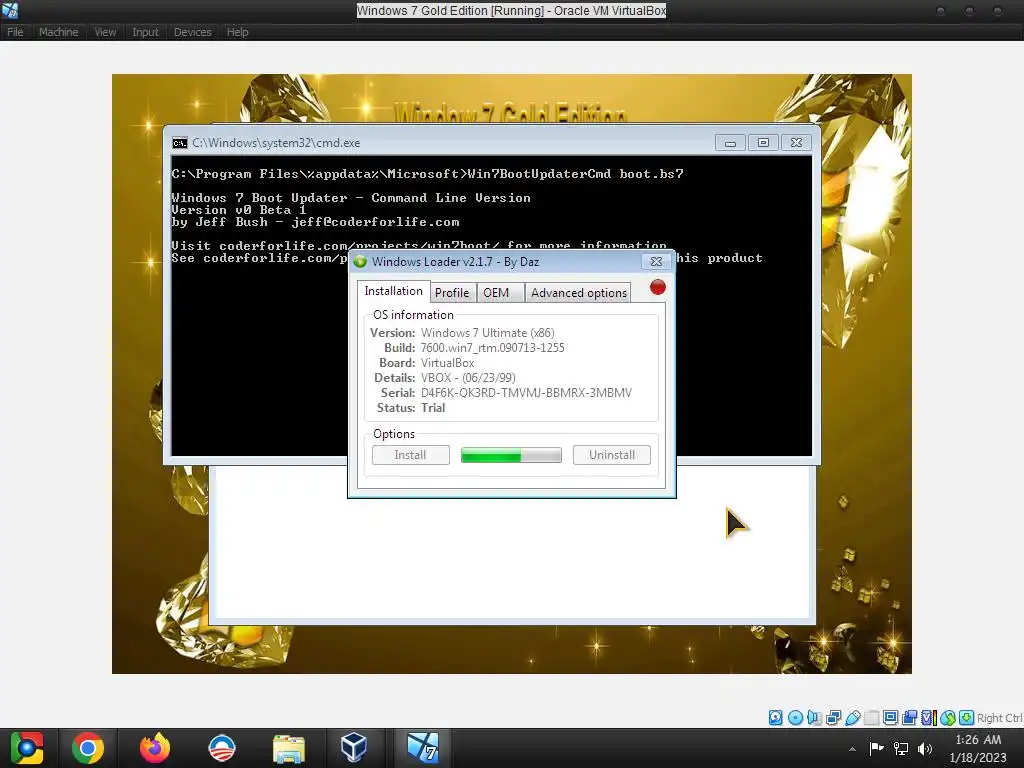Click the Board value VirtualBox
The height and width of the screenshot is (768, 1024).
click(x=447, y=363)
